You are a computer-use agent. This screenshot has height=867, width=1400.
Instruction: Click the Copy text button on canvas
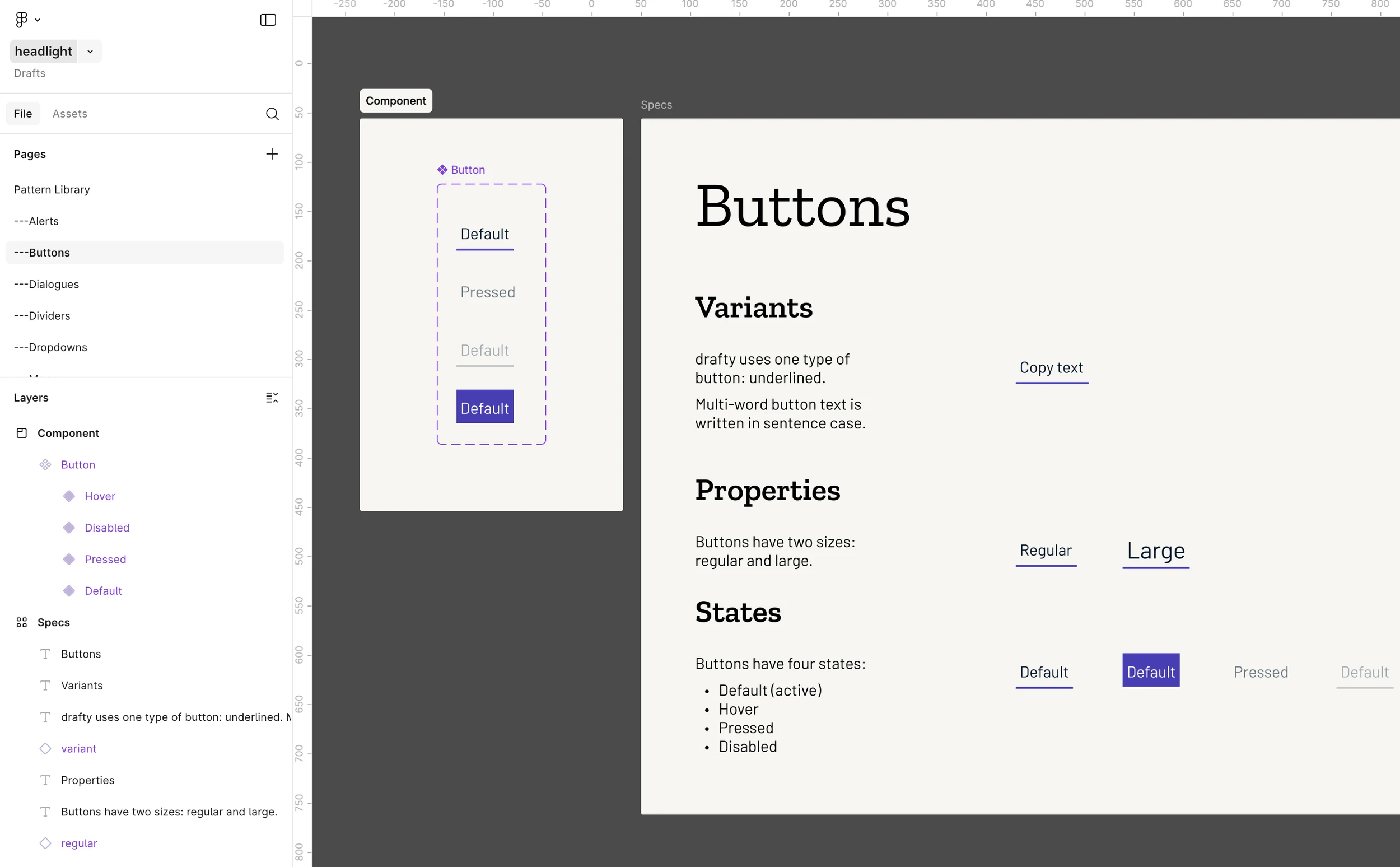click(x=1051, y=368)
